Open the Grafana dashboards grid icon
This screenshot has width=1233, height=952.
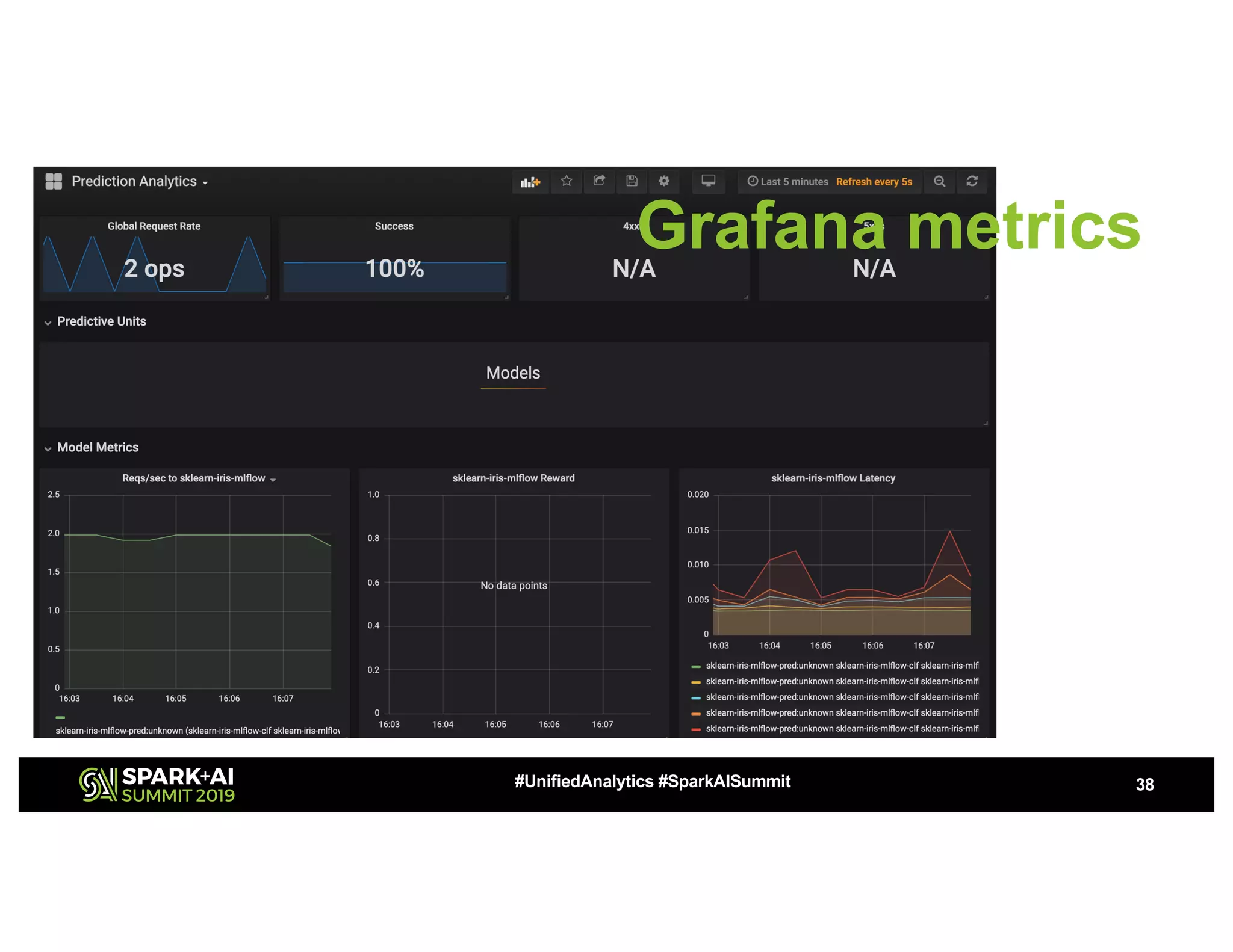point(54,181)
